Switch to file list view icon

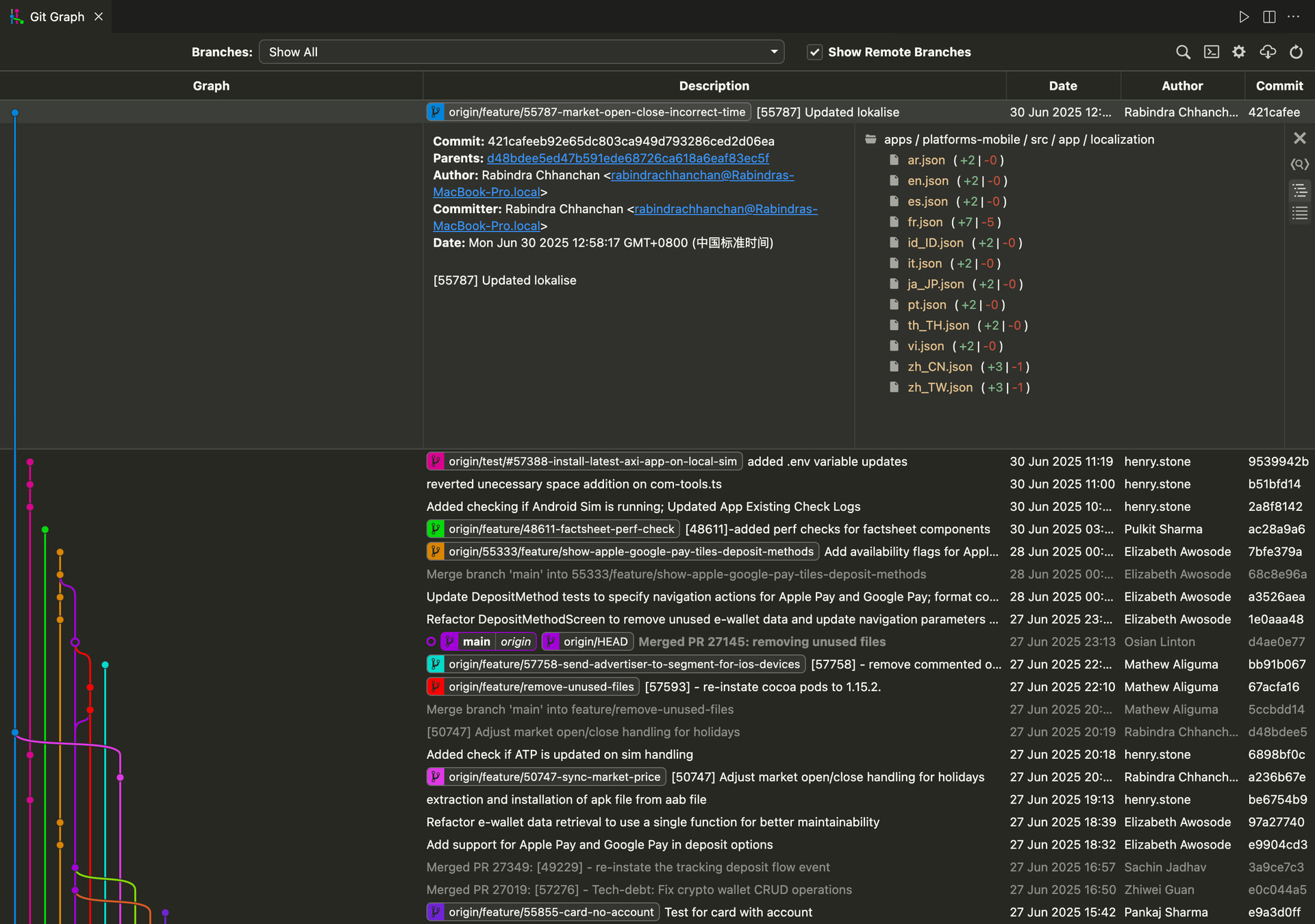click(1300, 214)
